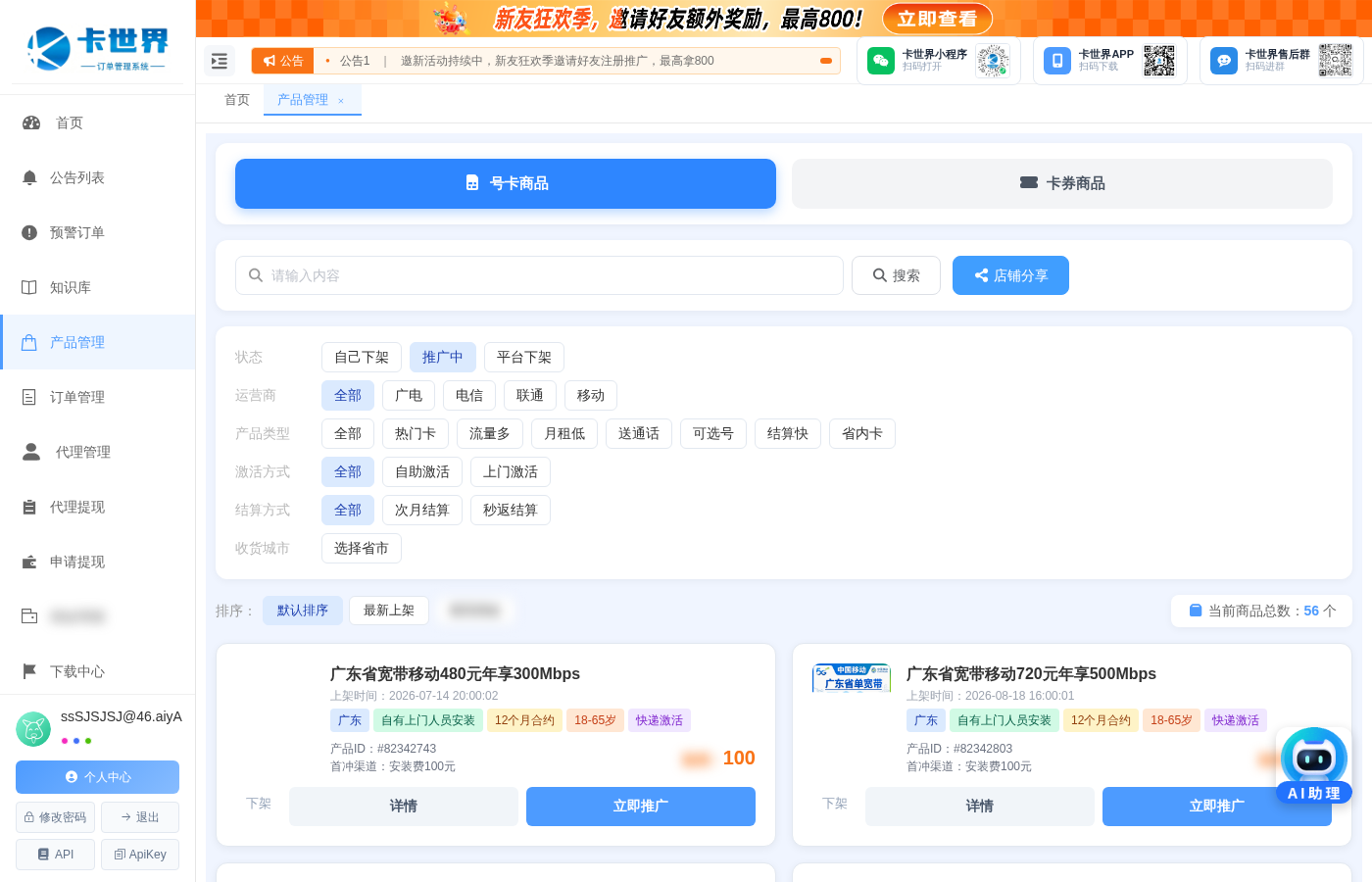1372x882 pixels.
Task: Filter operator by 电信
Action: click(469, 396)
